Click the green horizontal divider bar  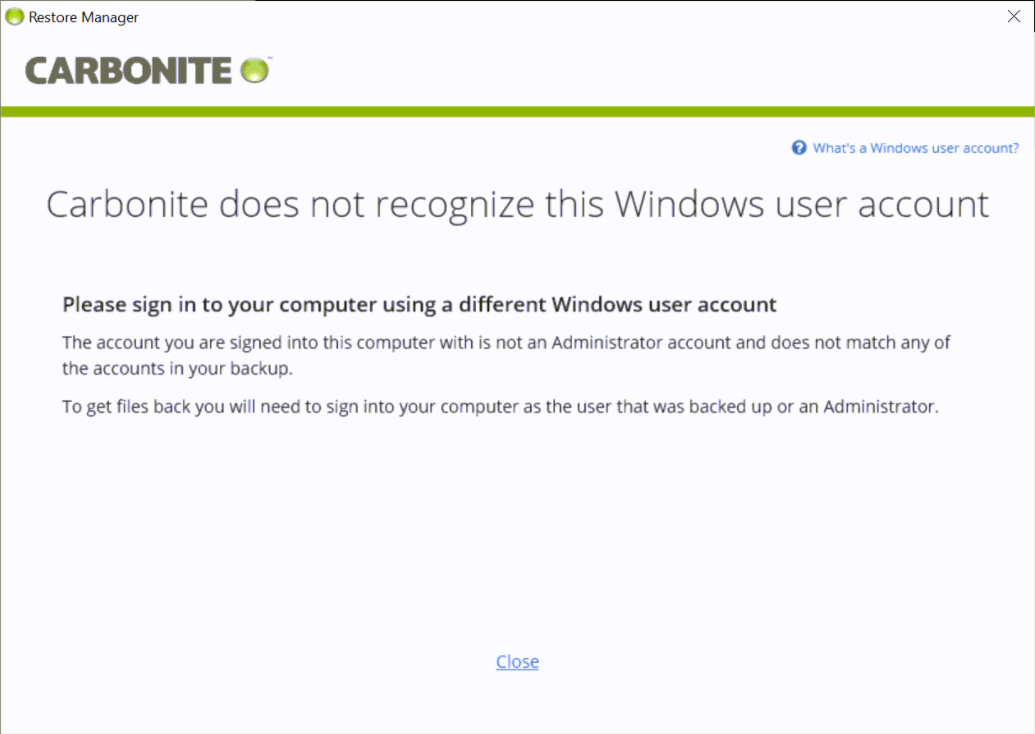[517, 111]
